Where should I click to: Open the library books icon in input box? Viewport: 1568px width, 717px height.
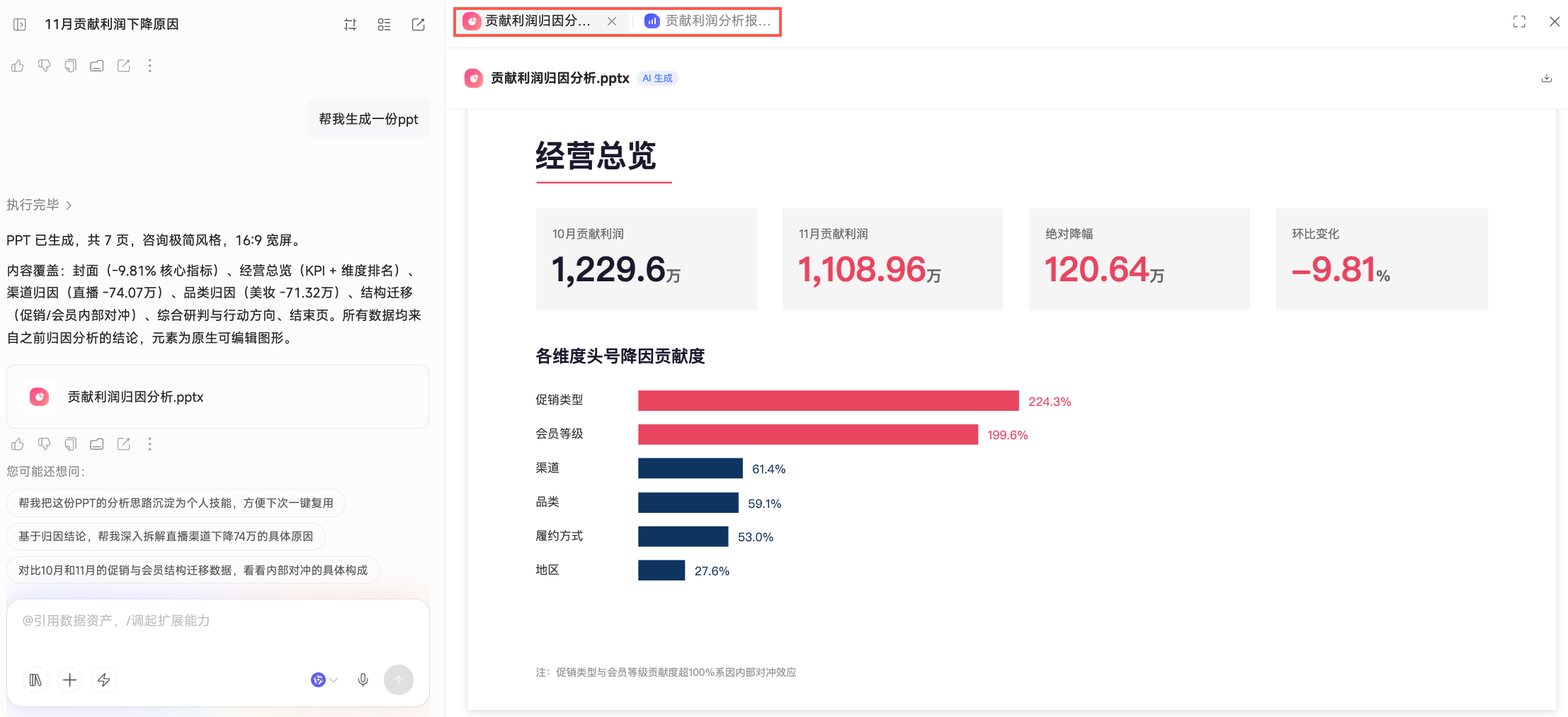(x=35, y=680)
